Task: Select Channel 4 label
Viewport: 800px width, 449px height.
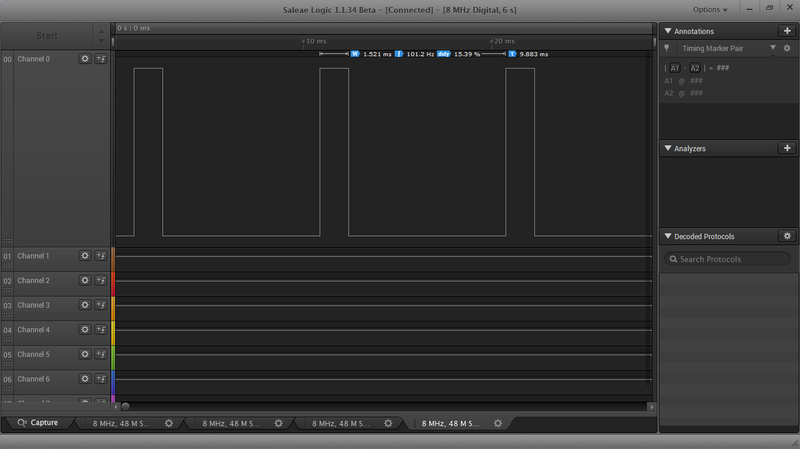Action: coord(34,330)
